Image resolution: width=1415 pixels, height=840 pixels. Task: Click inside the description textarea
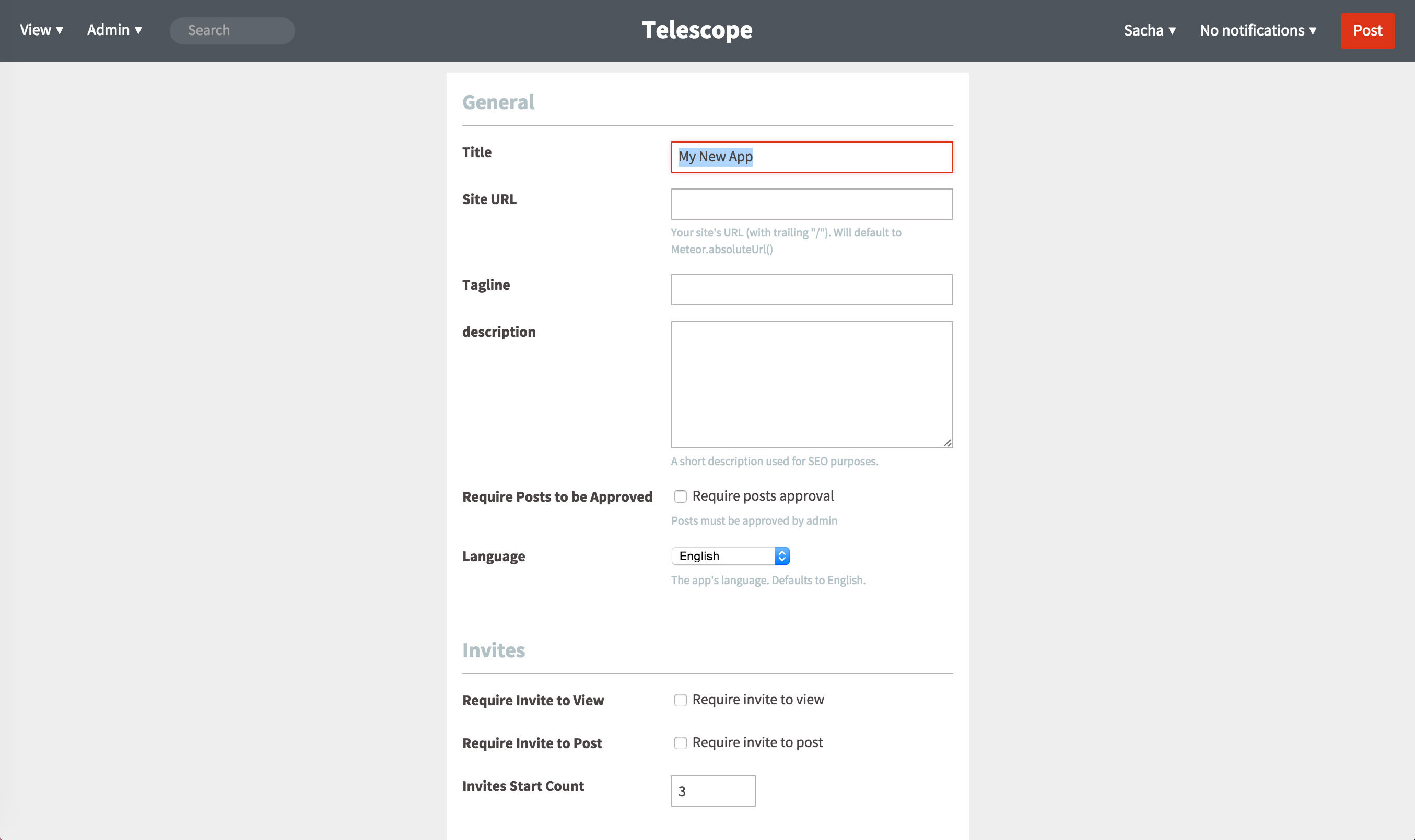pyautogui.click(x=811, y=385)
